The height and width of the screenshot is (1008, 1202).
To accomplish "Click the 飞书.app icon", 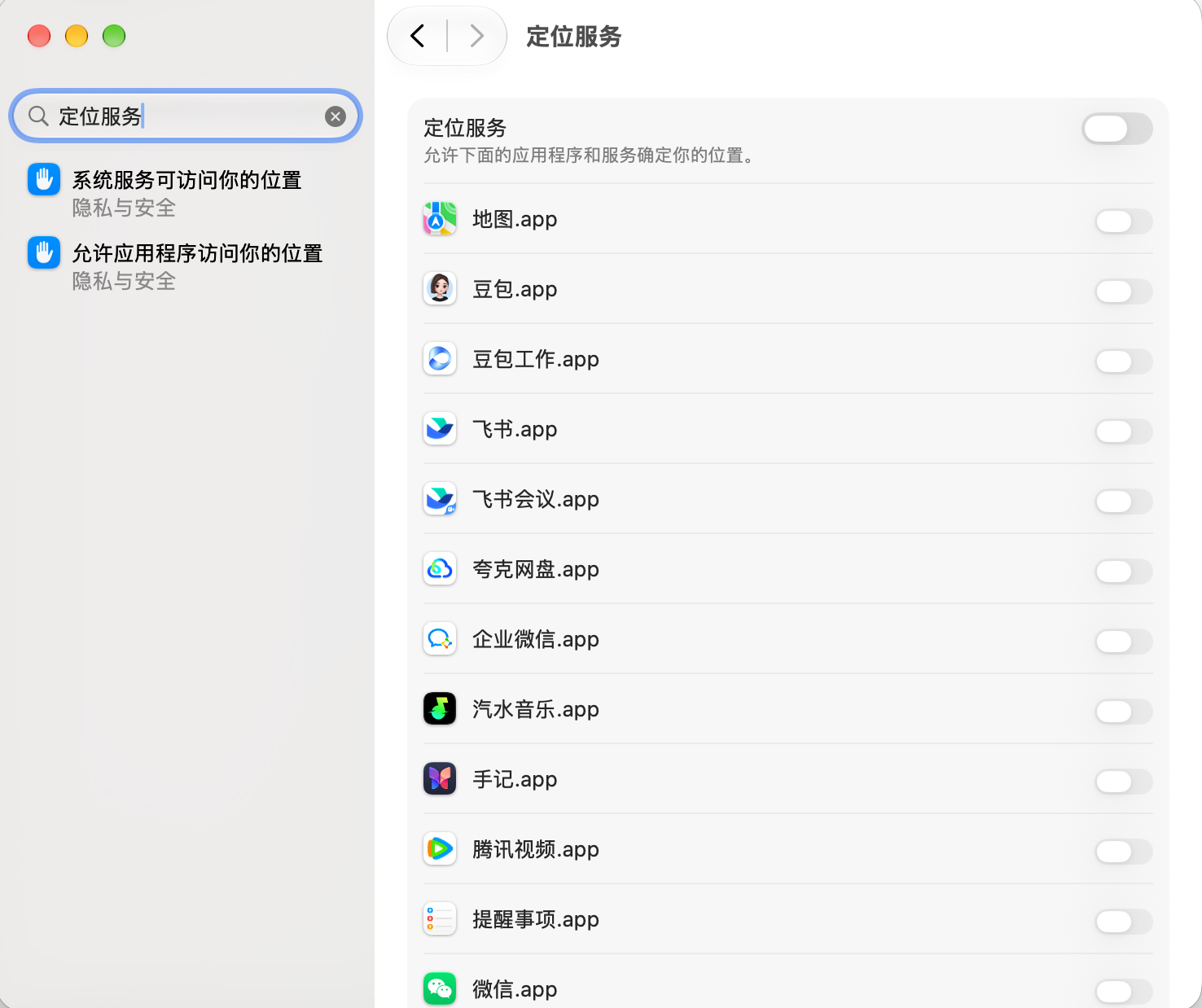I will point(440,429).
